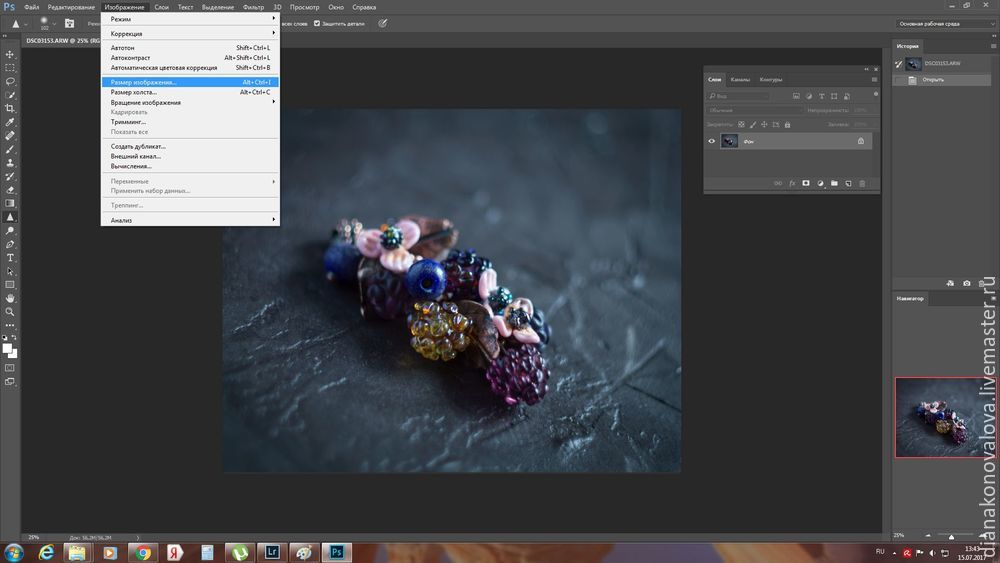Toggle Quick Mask mode icon

[x=10, y=368]
